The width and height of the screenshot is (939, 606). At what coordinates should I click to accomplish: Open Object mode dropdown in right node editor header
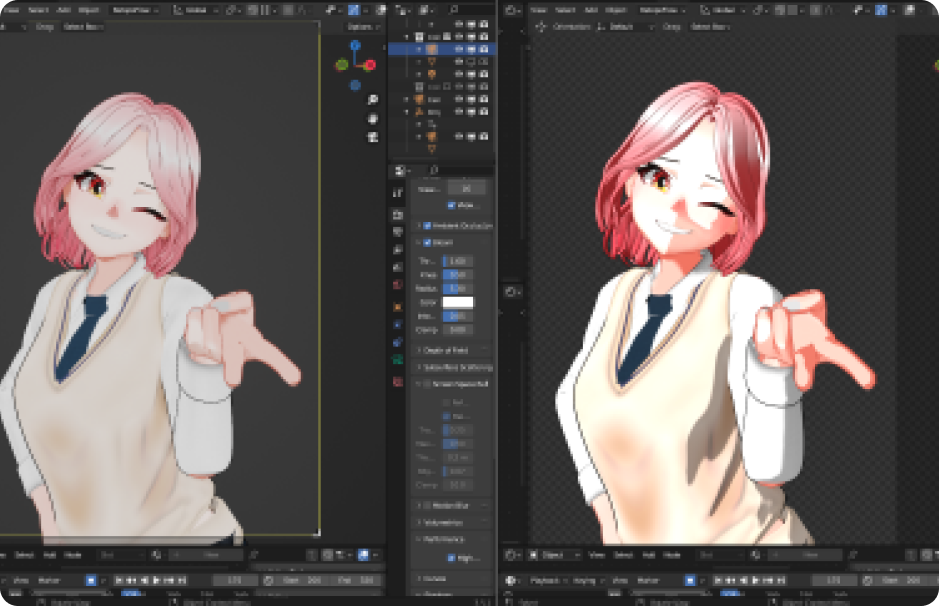(x=554, y=555)
